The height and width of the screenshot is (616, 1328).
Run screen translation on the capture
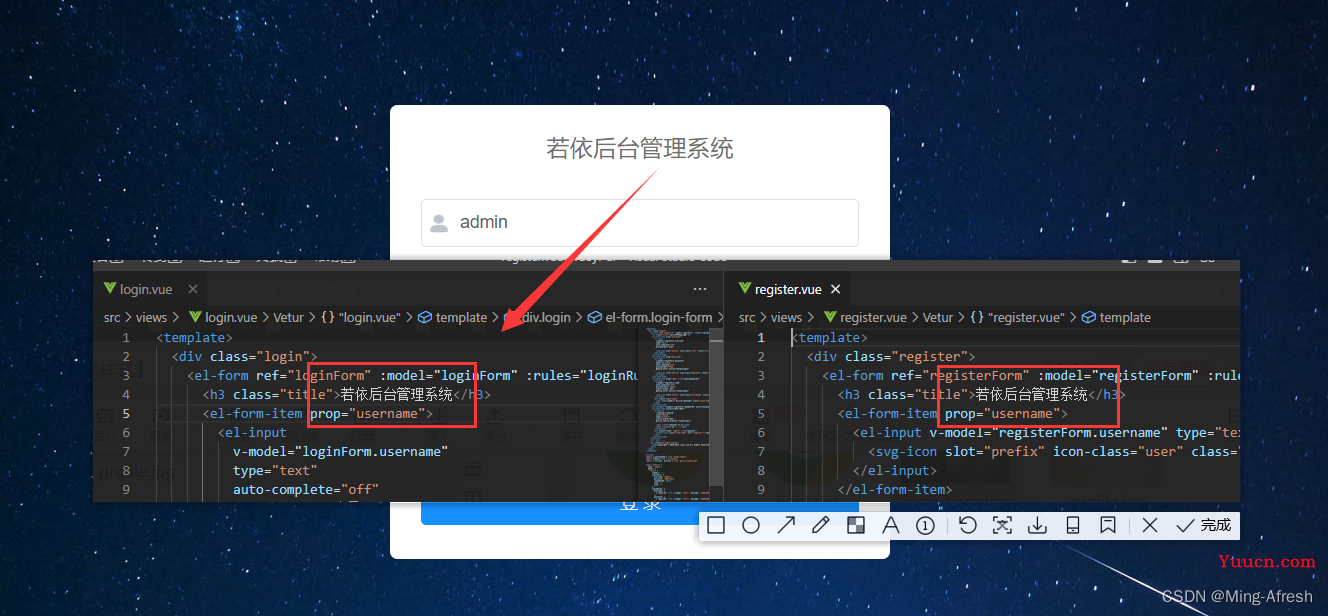1002,525
